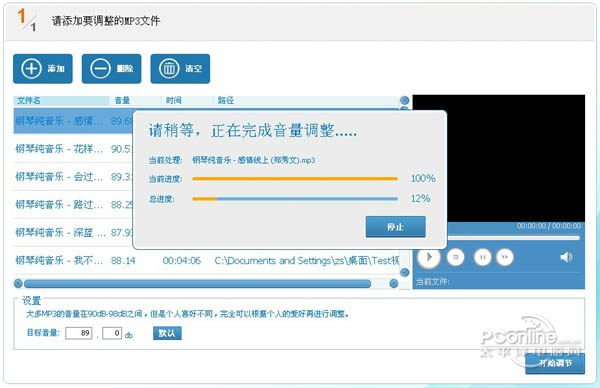The image size is (600, 388).
Task: Click the player stop button
Action: (455, 257)
